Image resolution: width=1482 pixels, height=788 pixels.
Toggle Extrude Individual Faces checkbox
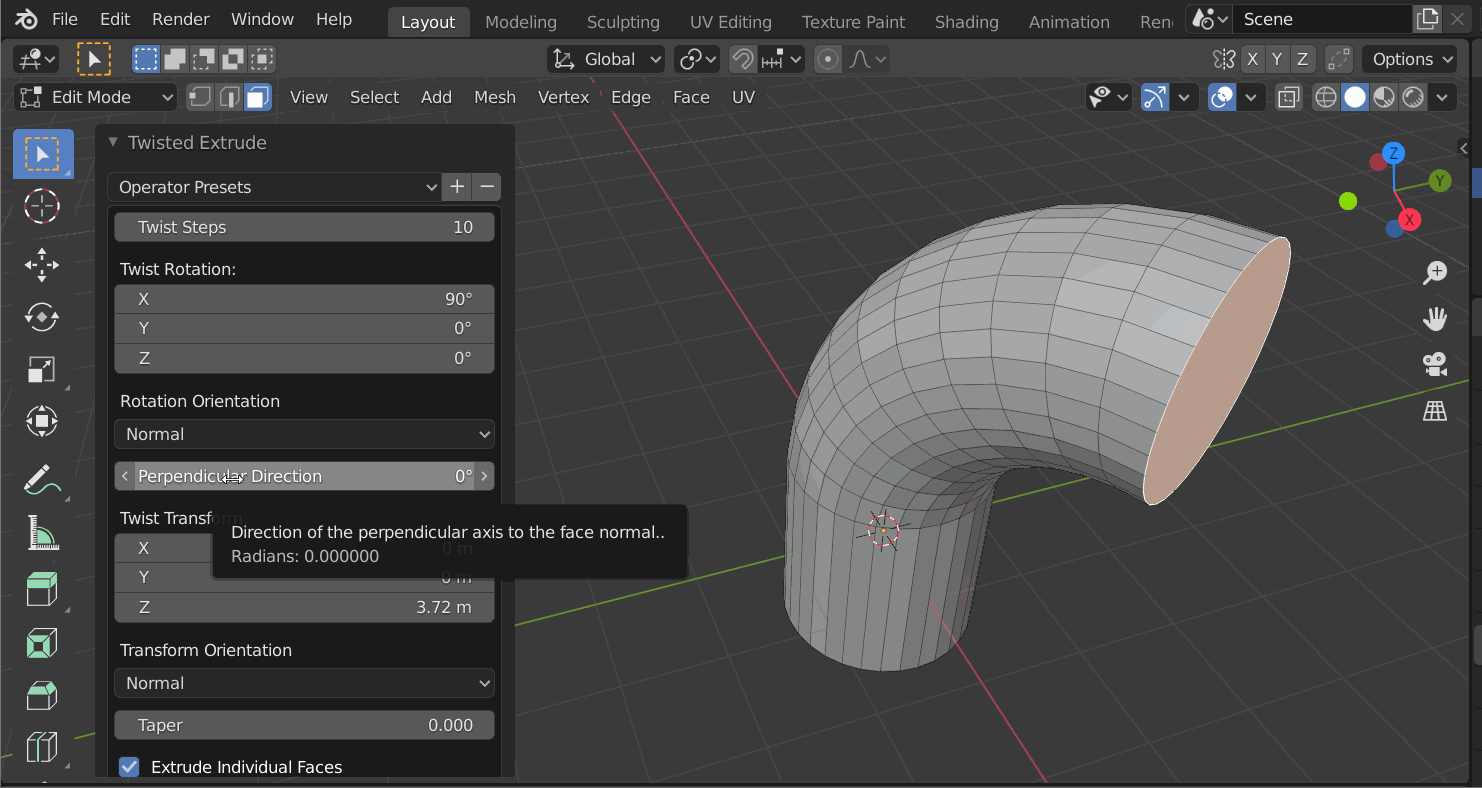coord(129,767)
